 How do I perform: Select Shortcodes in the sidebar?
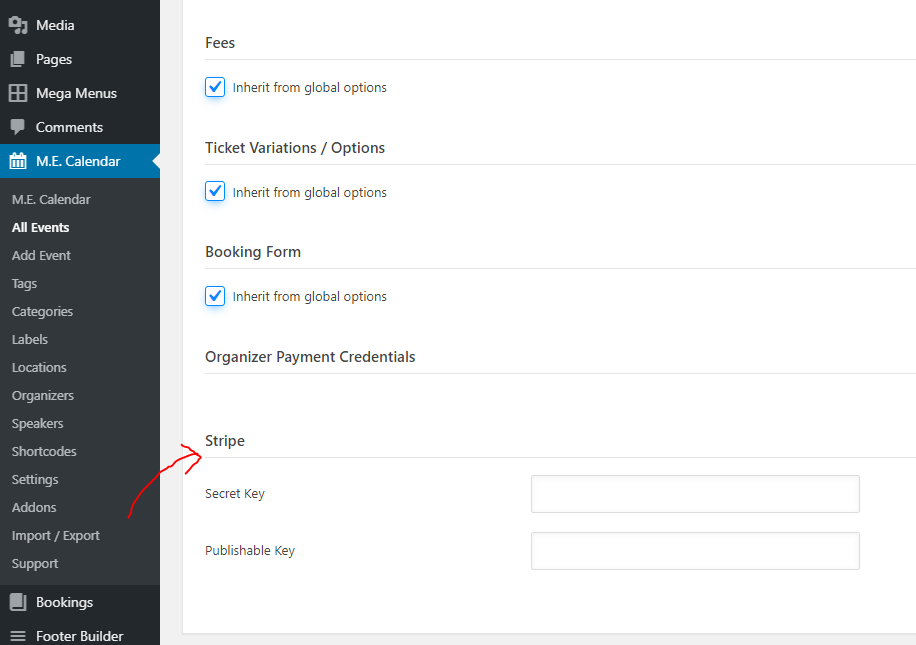[44, 452]
